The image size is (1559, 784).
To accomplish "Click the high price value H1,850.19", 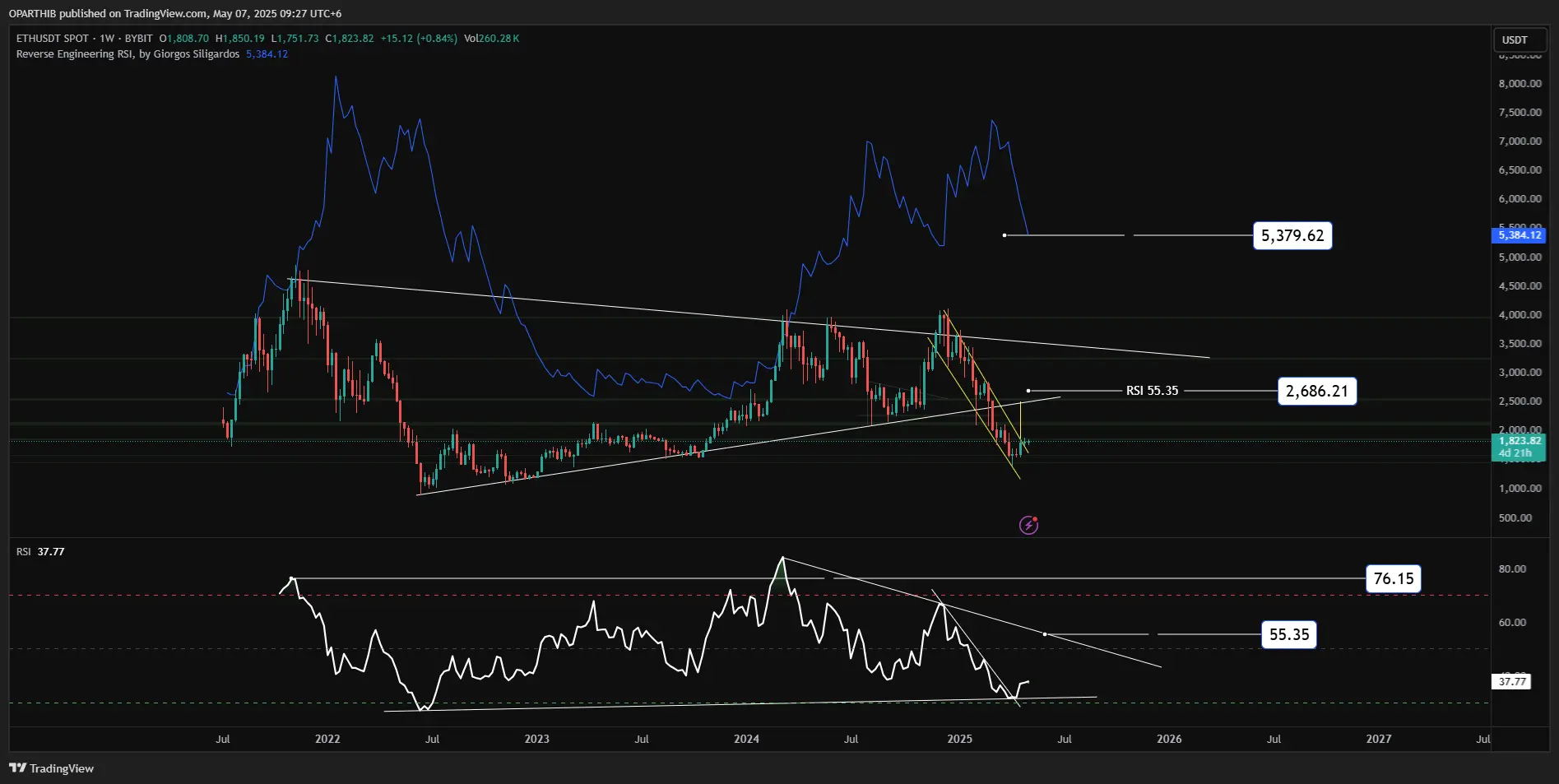I will [240, 39].
